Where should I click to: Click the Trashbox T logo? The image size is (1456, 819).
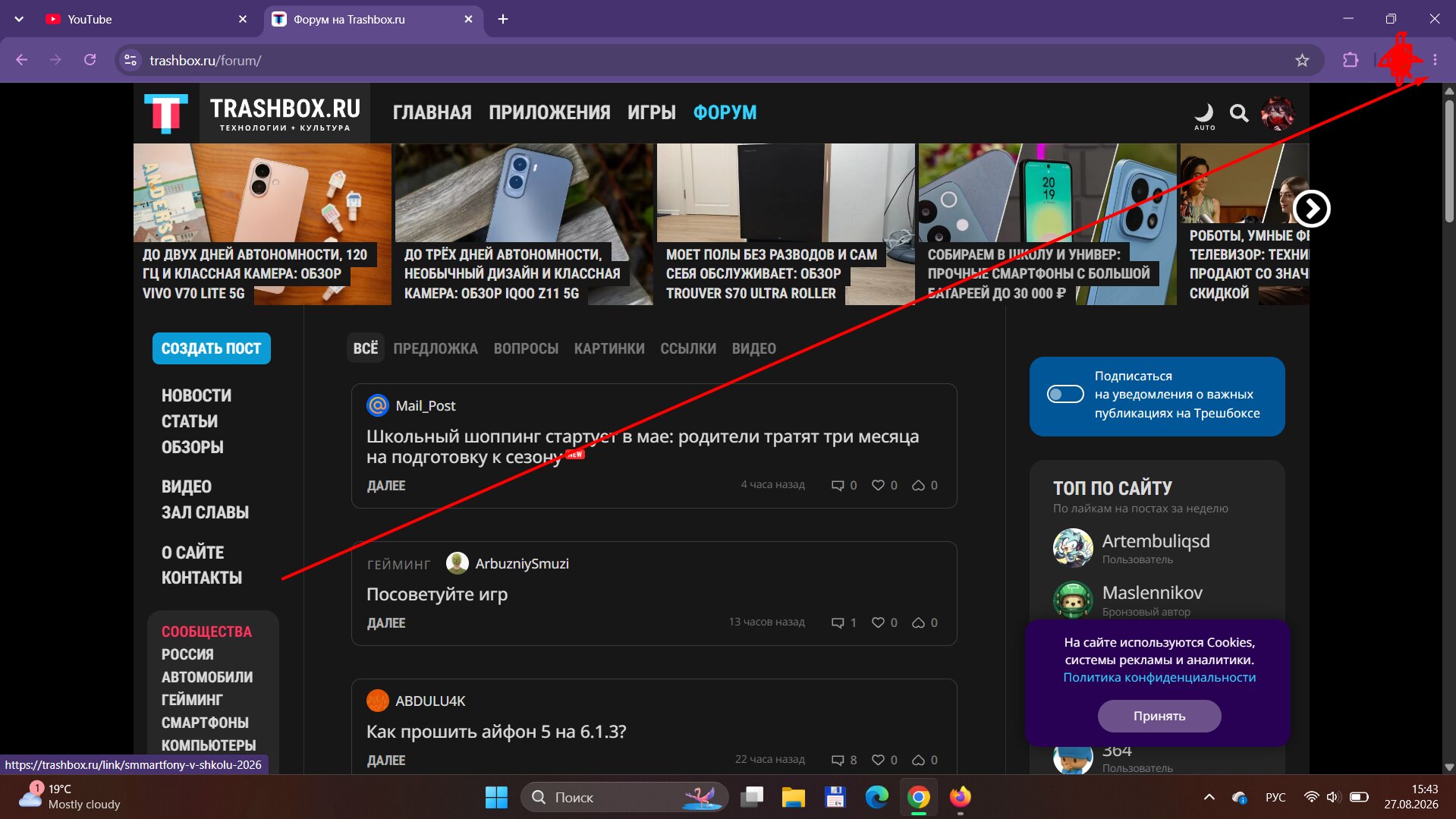(x=166, y=113)
